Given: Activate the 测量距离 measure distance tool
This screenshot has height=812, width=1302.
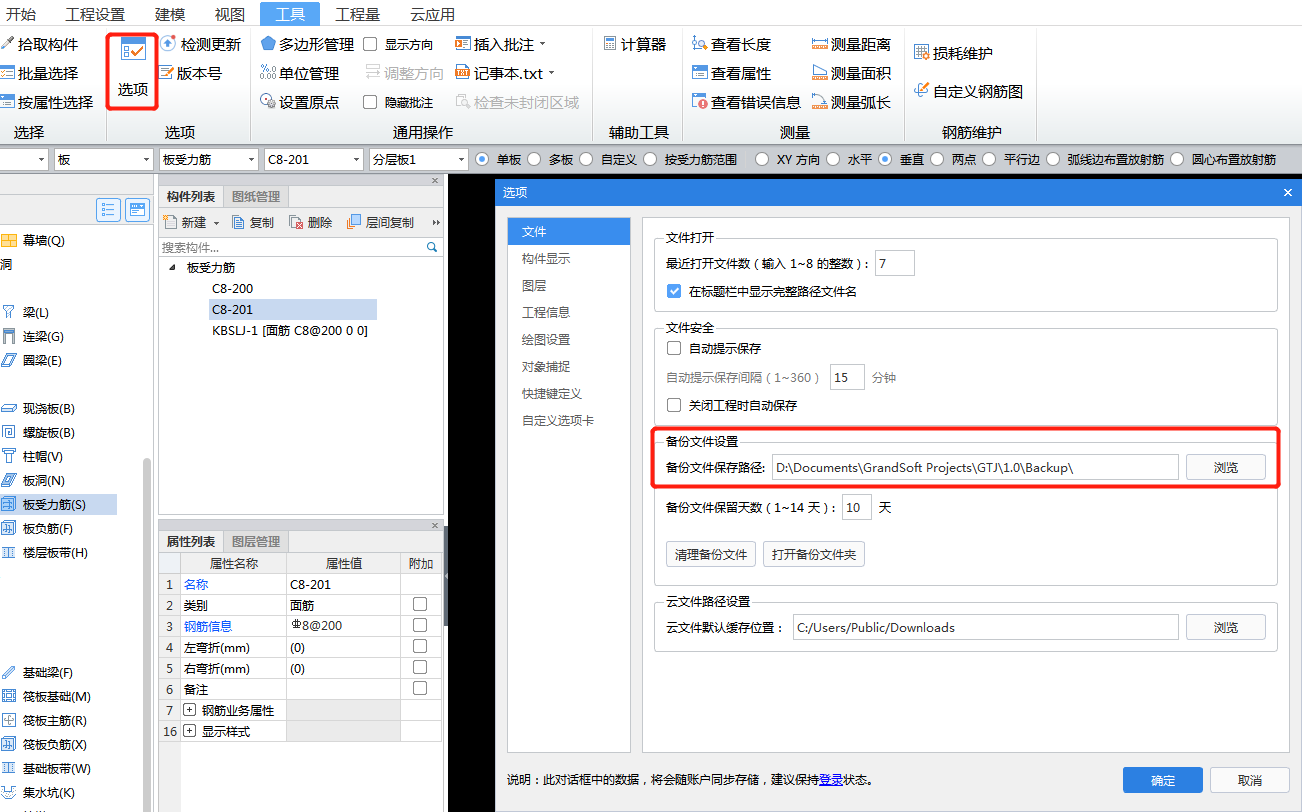Looking at the screenshot, I should point(855,44).
